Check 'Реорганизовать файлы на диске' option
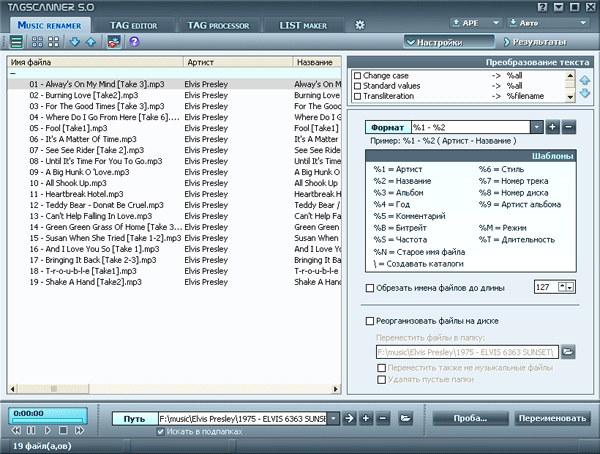 pyautogui.click(x=369, y=321)
